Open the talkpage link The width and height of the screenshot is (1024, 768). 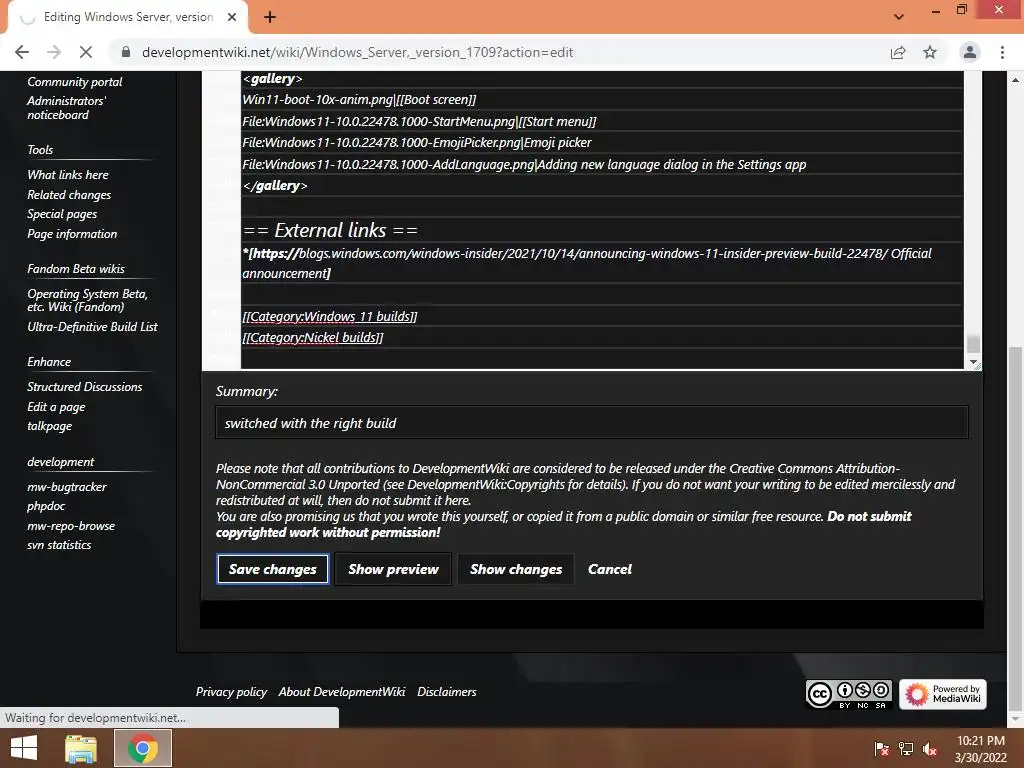tap(50, 426)
